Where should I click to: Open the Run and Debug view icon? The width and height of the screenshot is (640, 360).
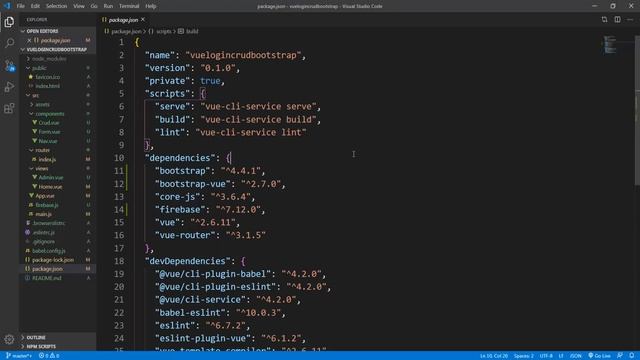9,87
